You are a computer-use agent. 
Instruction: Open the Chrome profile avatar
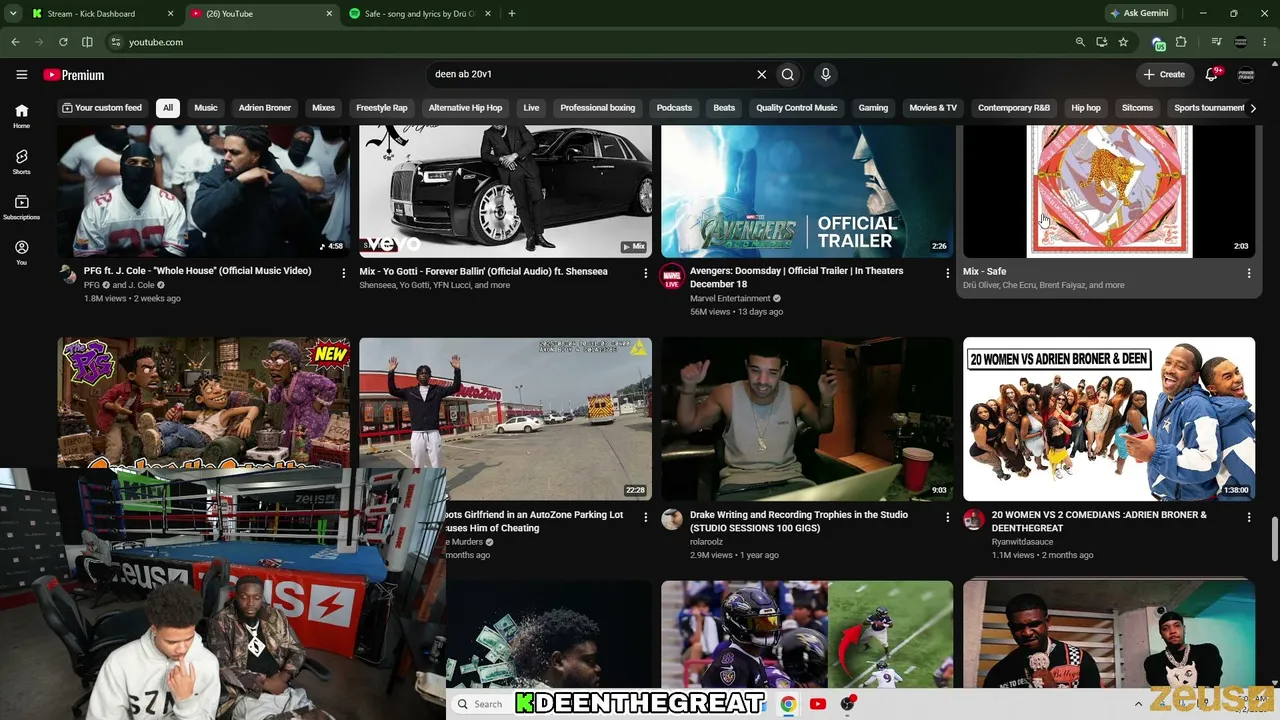click(x=1241, y=42)
